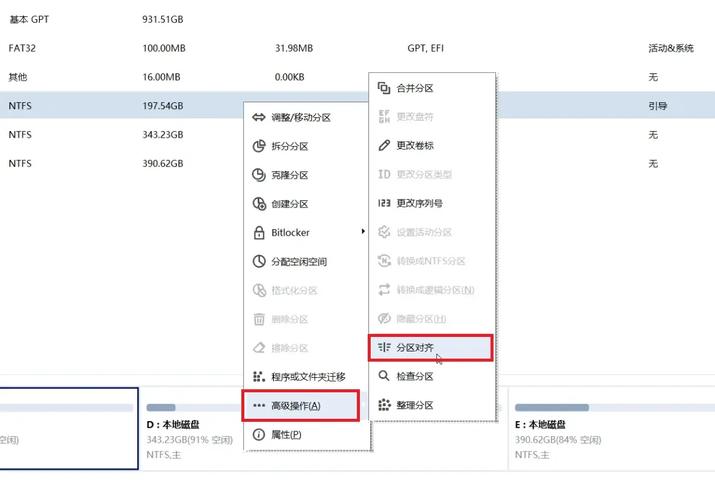Click the Bitlocker padlock icon
715x500 pixels.
259,232
